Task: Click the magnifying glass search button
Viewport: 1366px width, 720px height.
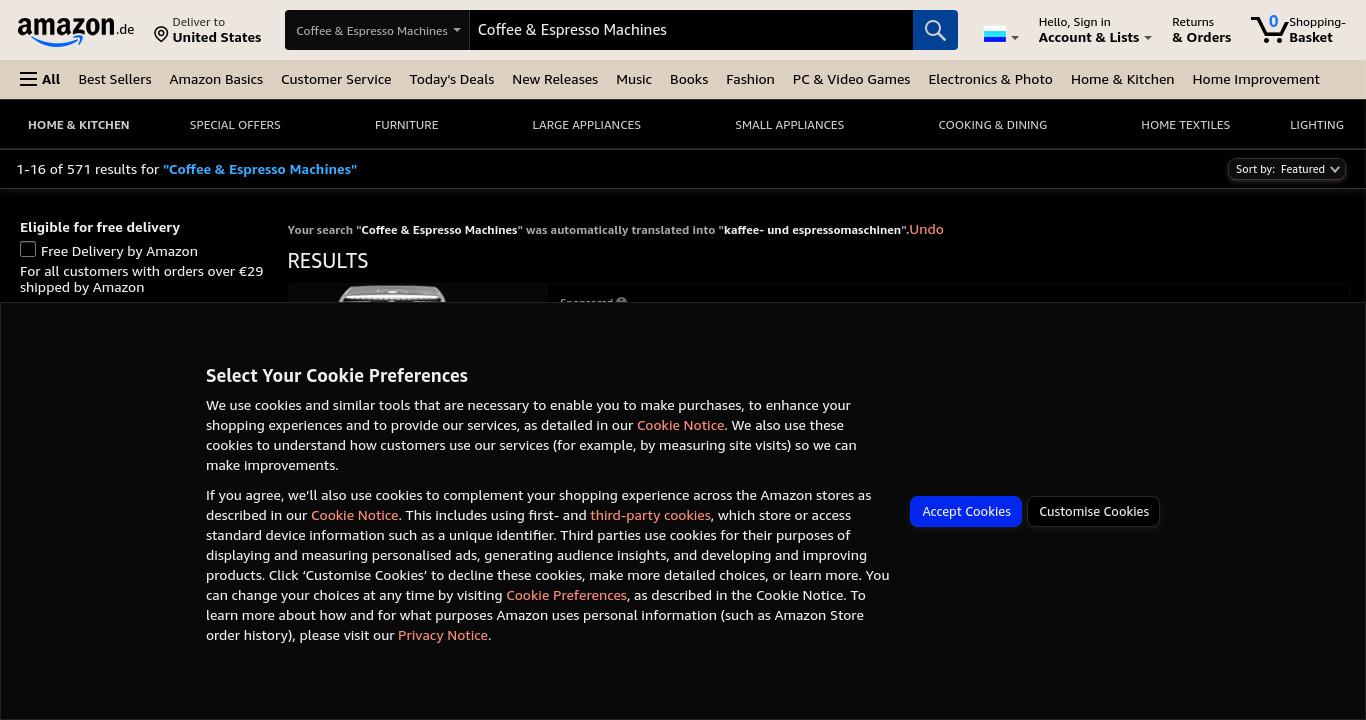Action: click(x=935, y=30)
